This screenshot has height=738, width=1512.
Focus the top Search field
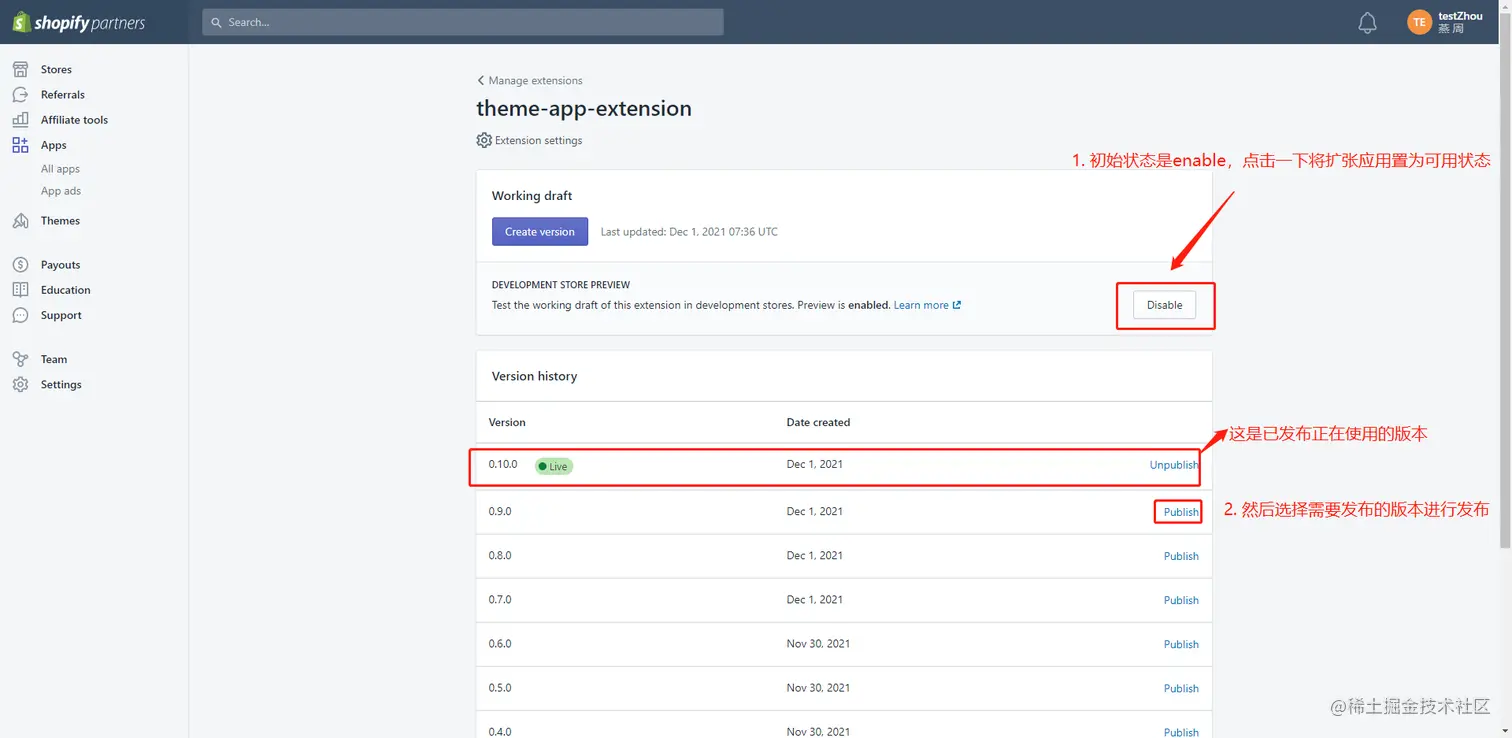[463, 22]
